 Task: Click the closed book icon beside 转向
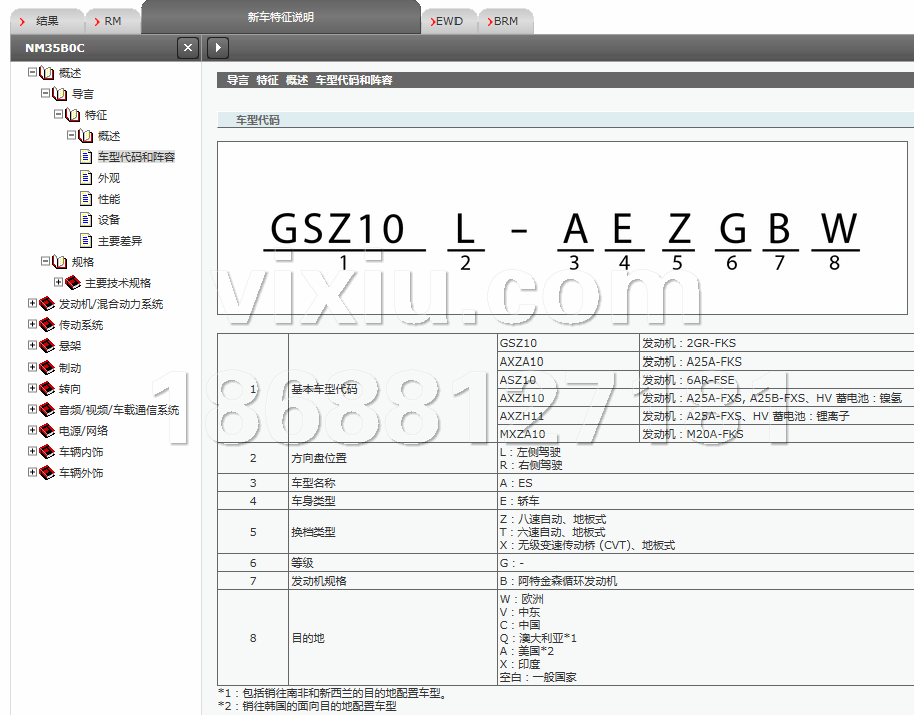coord(47,389)
